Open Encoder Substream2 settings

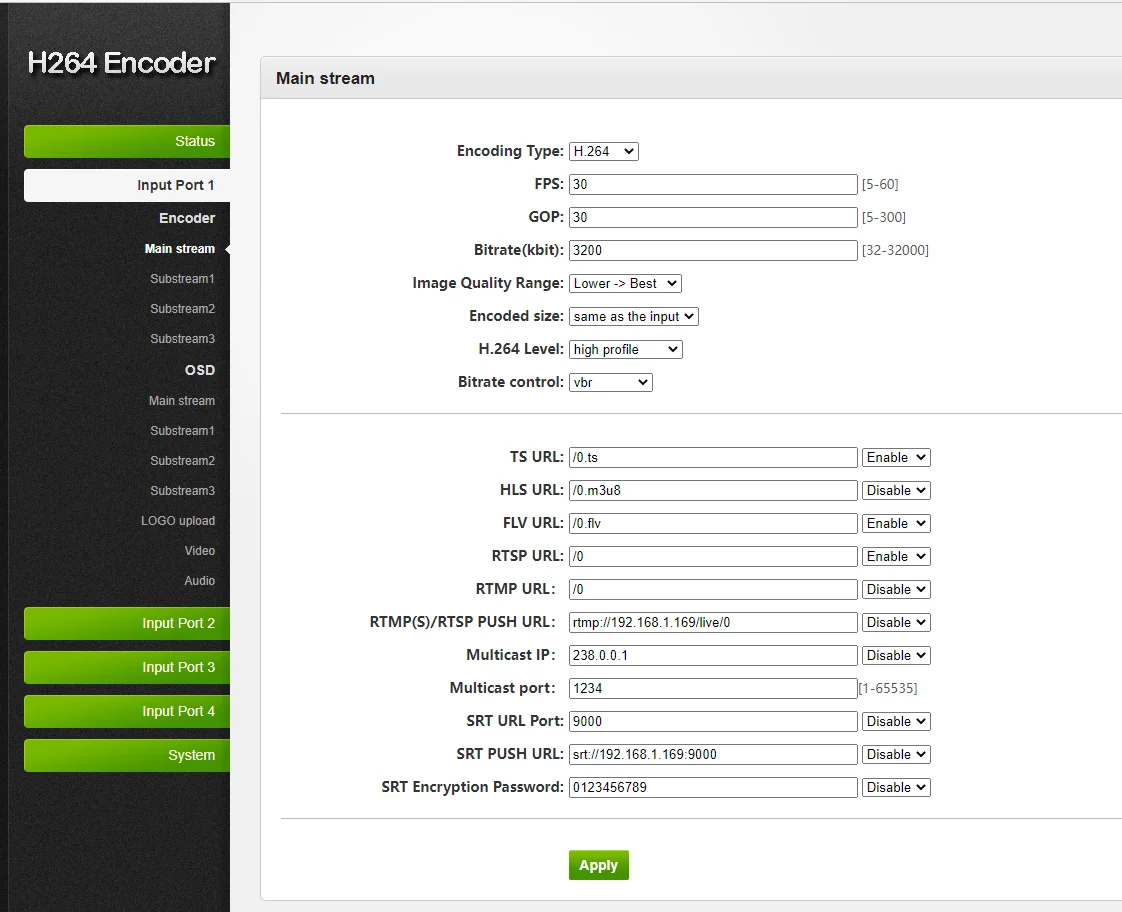click(x=182, y=309)
